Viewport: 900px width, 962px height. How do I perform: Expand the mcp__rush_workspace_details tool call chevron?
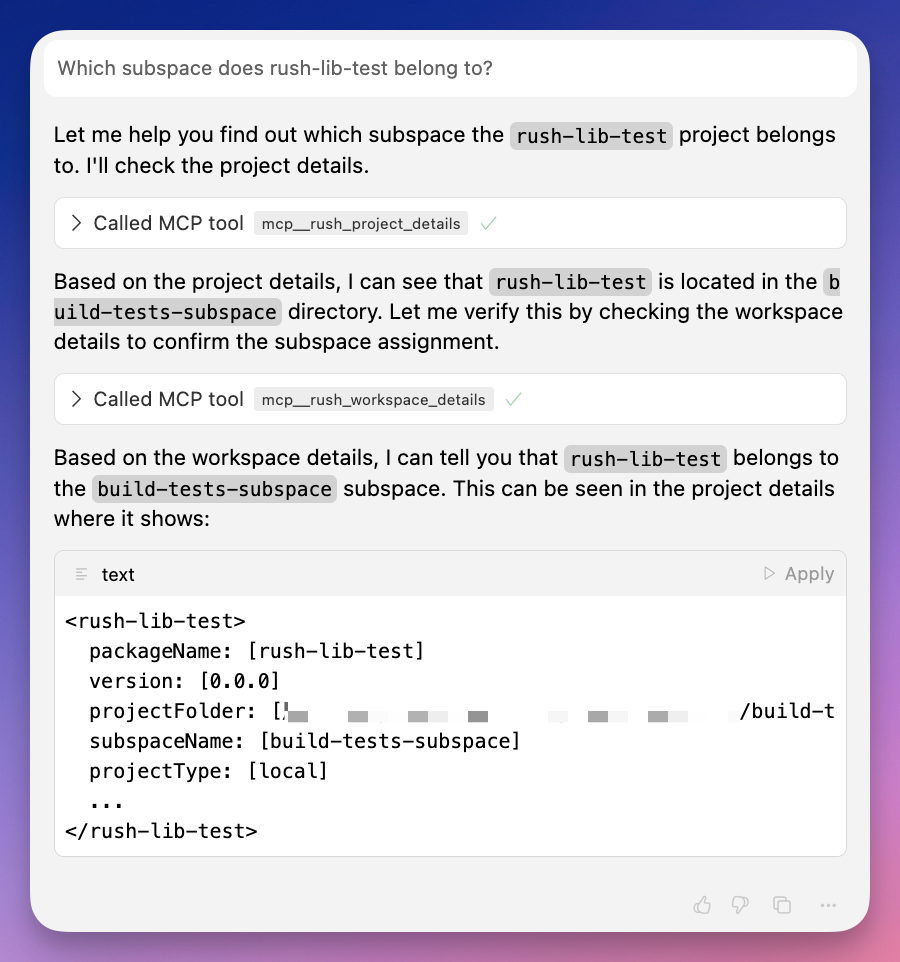[76, 400]
